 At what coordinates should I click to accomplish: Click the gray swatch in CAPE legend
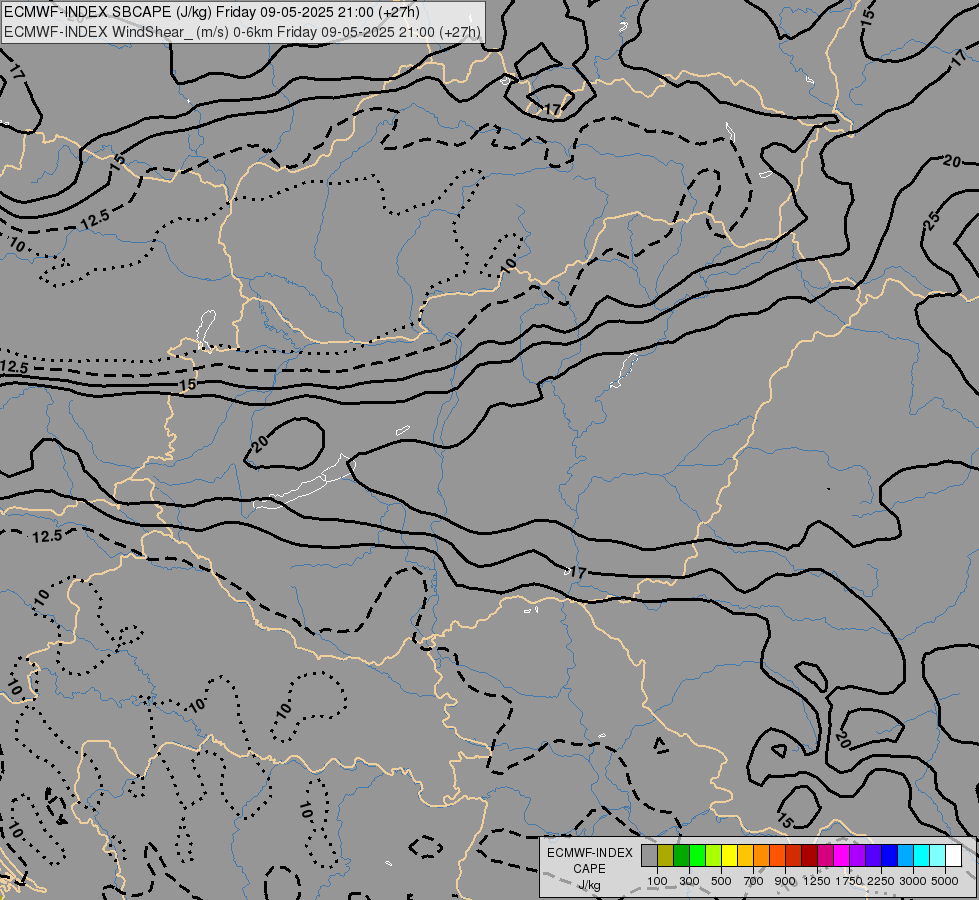click(649, 856)
